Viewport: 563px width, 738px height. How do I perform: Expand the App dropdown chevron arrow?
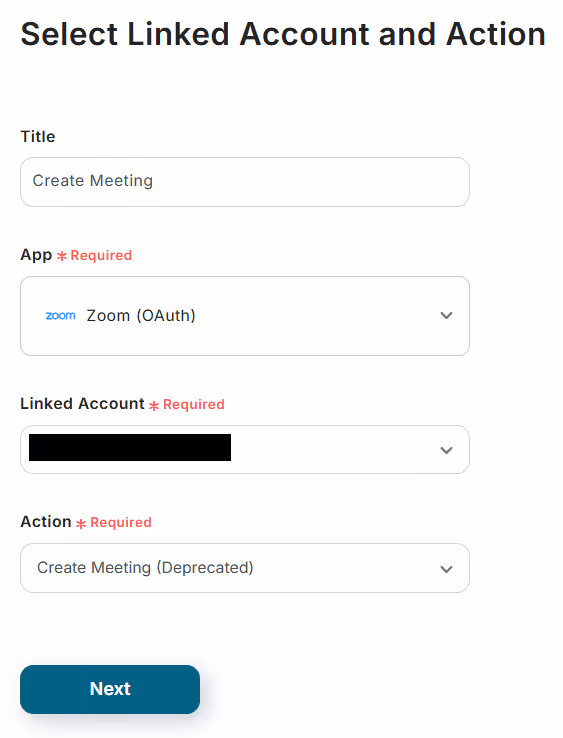click(446, 315)
